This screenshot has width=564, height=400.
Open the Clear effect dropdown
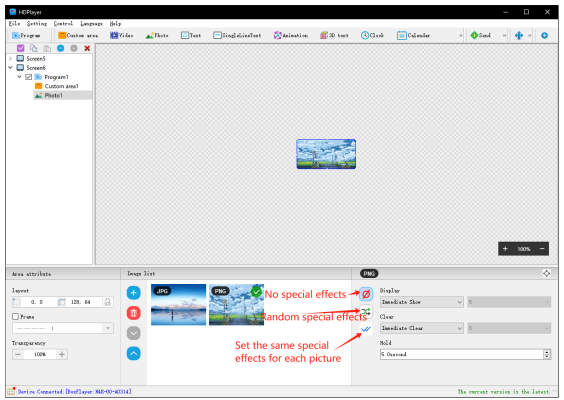[x=422, y=328]
